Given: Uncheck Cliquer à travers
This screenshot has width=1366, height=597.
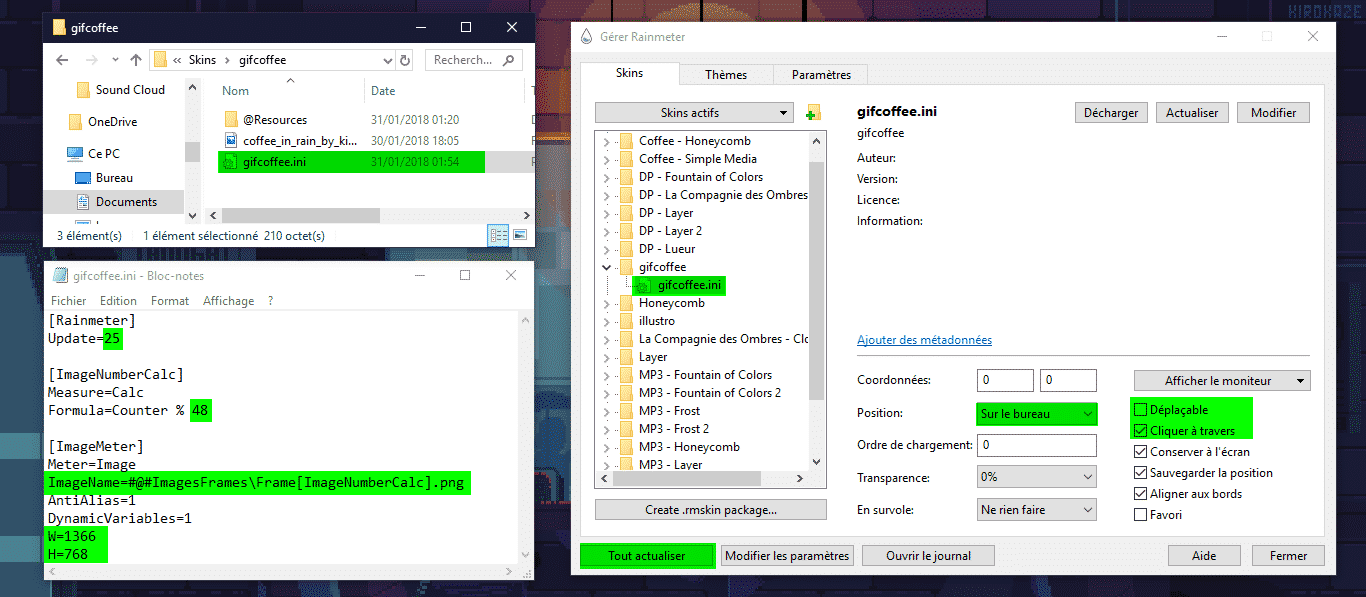Looking at the screenshot, I should (x=1141, y=431).
